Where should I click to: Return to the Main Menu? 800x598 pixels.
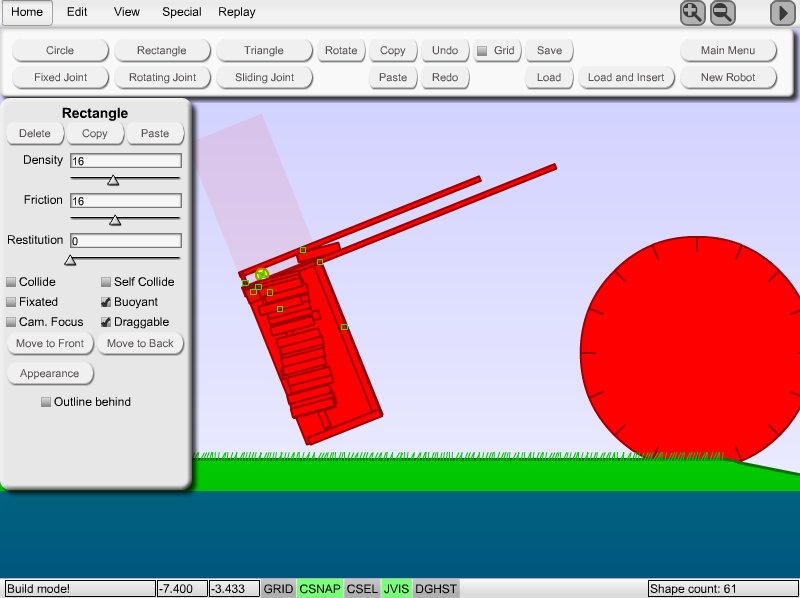pyautogui.click(x=728, y=51)
